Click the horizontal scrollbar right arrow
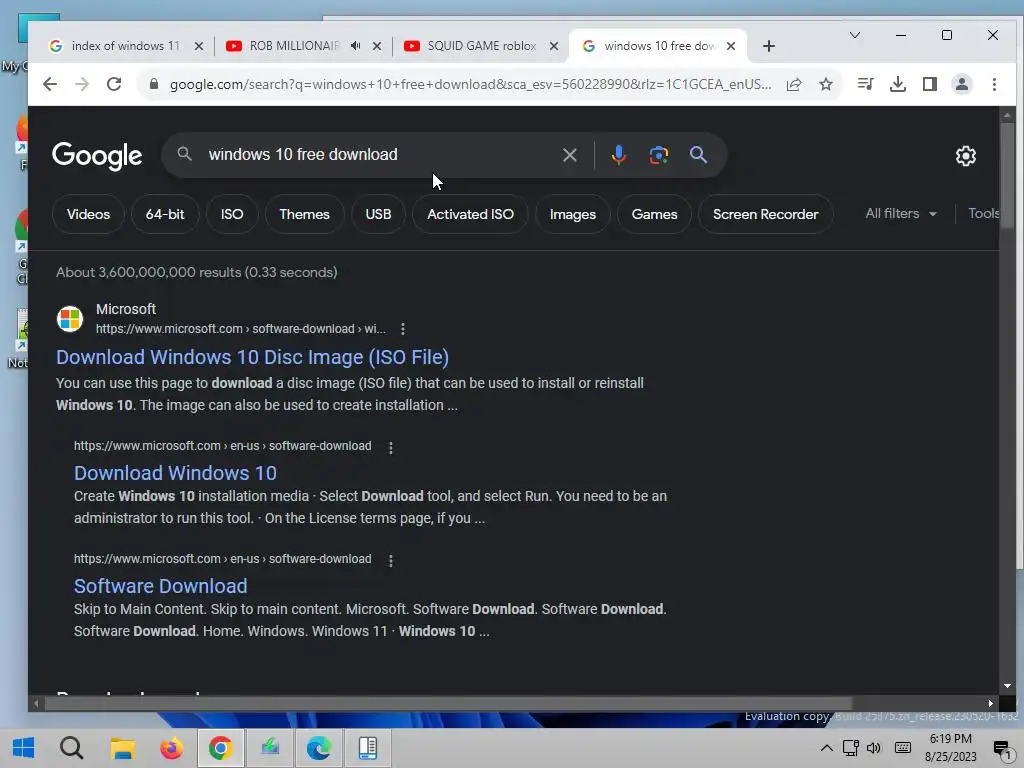1024x768 pixels. click(991, 703)
